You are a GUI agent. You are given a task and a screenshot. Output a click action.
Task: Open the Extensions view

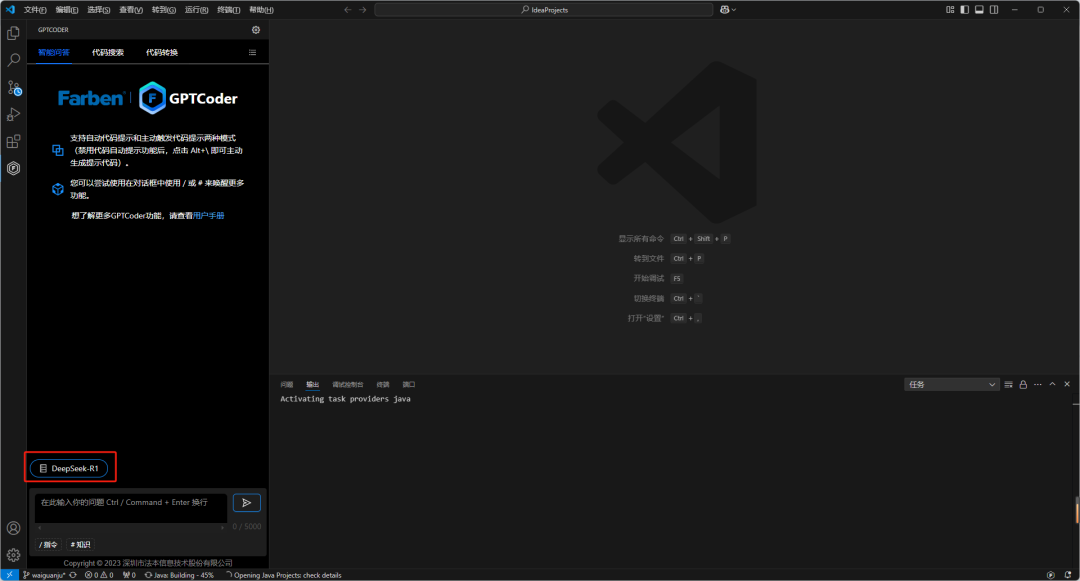pos(14,142)
